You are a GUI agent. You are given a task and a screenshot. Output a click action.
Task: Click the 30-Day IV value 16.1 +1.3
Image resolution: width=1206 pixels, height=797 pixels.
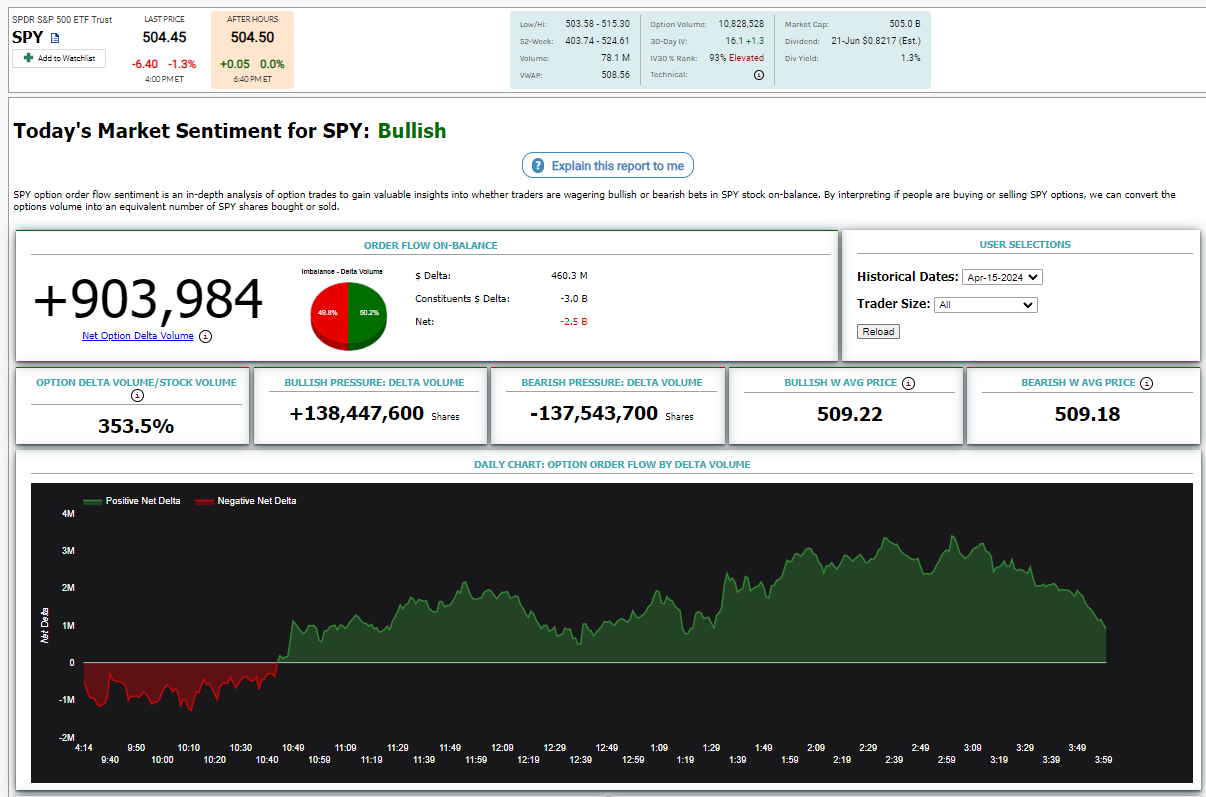coord(745,41)
